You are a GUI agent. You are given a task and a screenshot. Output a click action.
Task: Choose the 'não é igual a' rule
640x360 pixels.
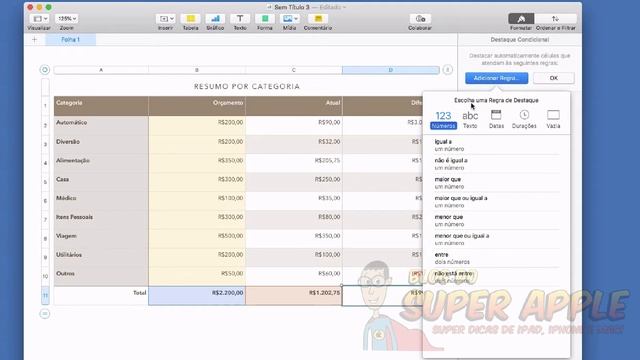[496, 164]
